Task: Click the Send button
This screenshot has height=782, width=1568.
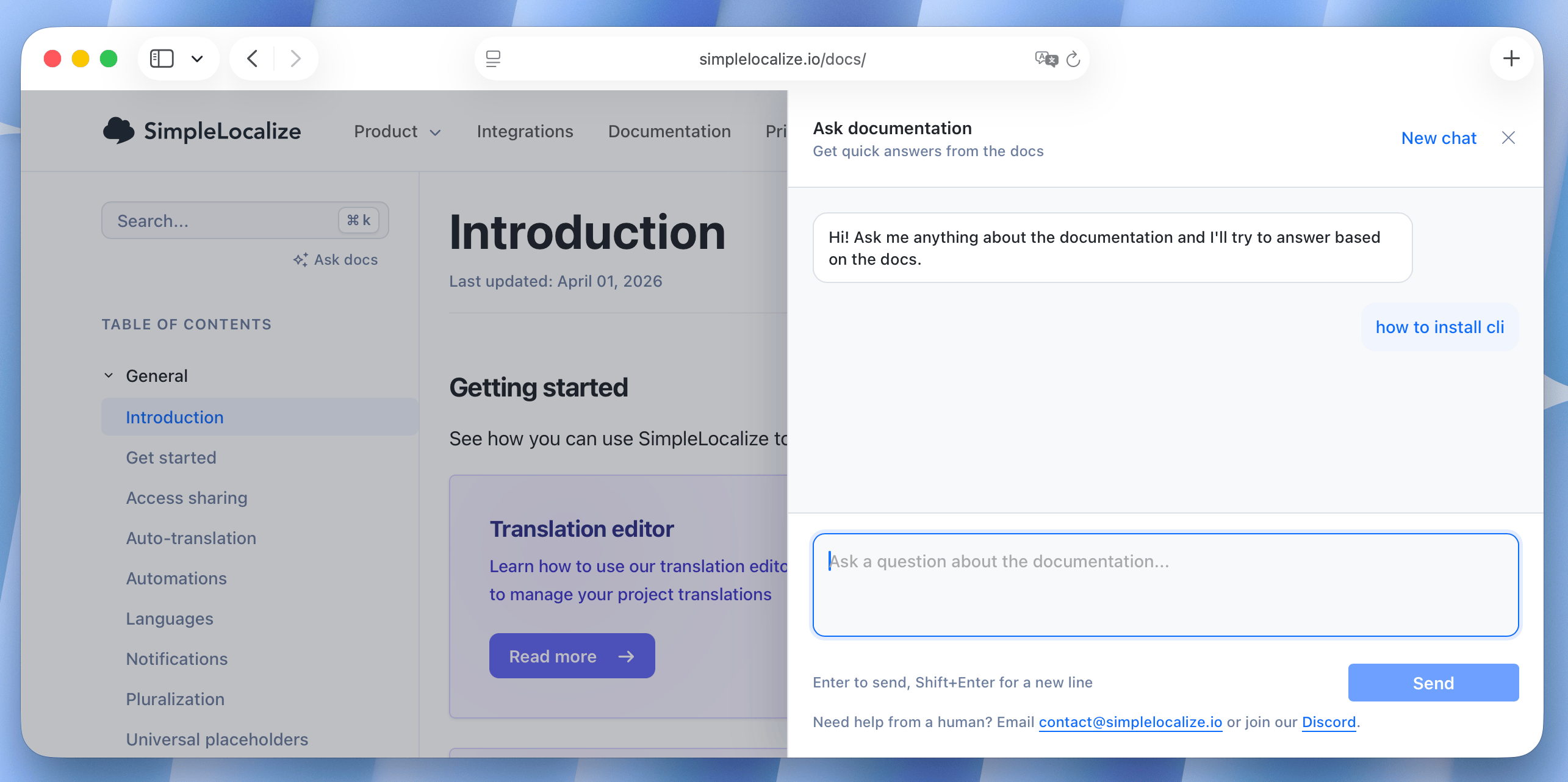Action: (x=1433, y=683)
